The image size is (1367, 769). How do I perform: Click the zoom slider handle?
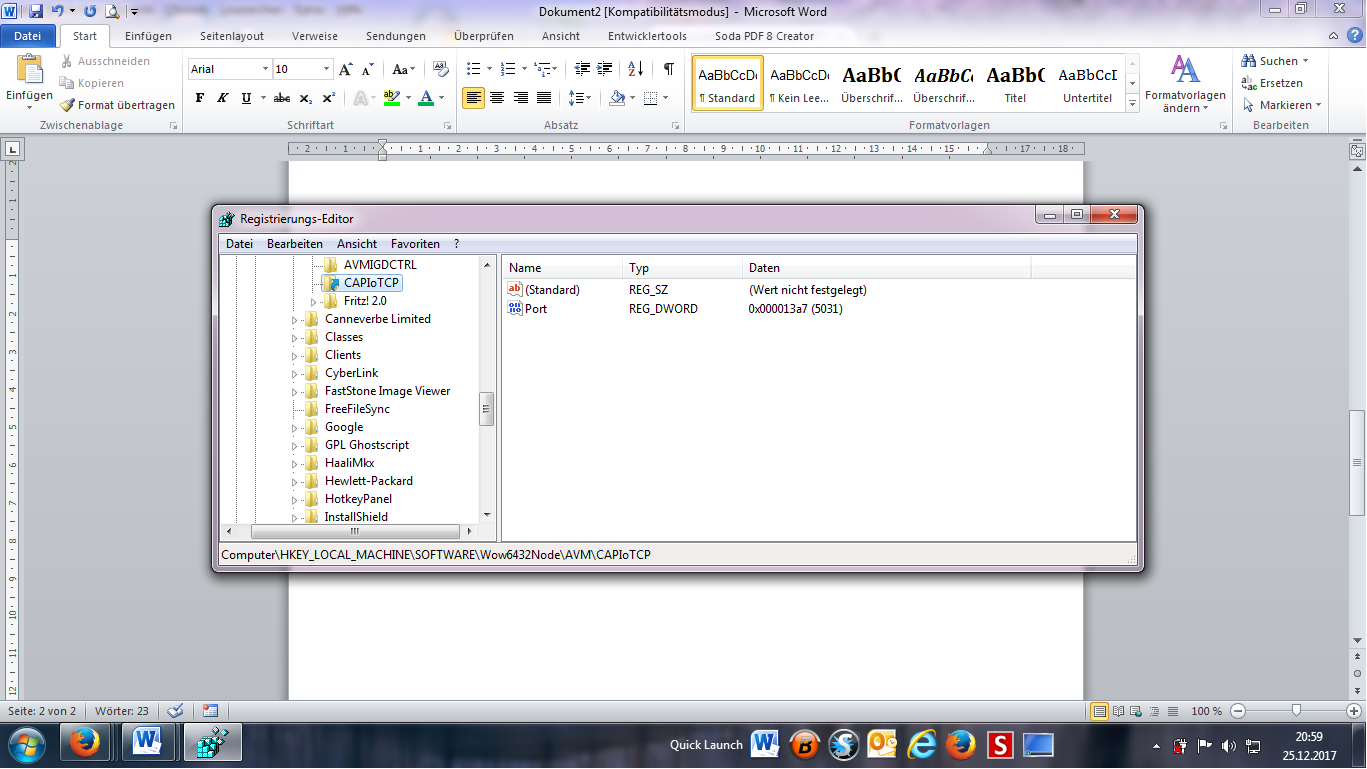point(1296,711)
